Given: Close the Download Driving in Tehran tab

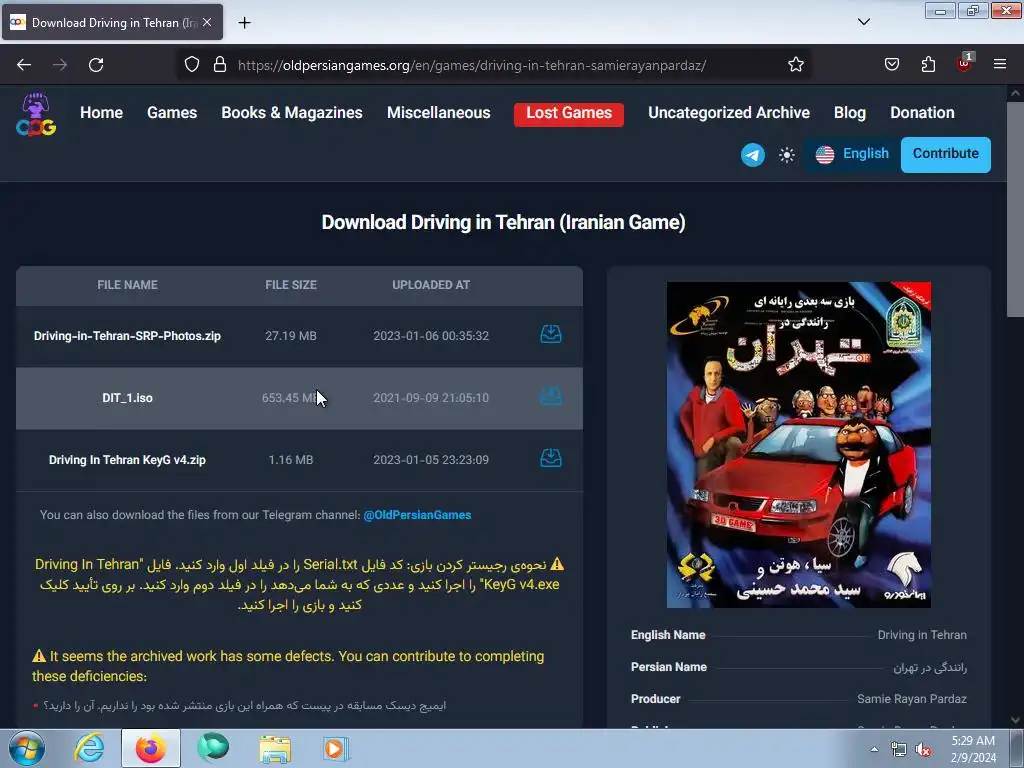Looking at the screenshot, I should (x=207, y=22).
